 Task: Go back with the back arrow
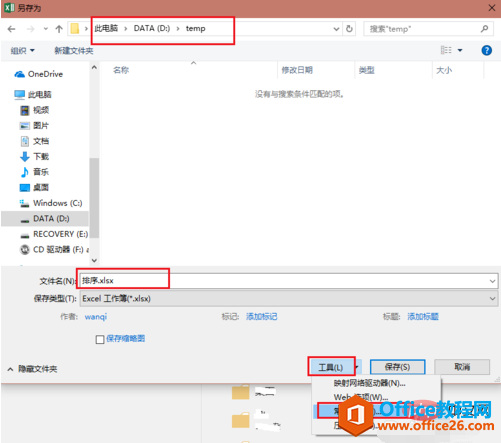(11, 29)
